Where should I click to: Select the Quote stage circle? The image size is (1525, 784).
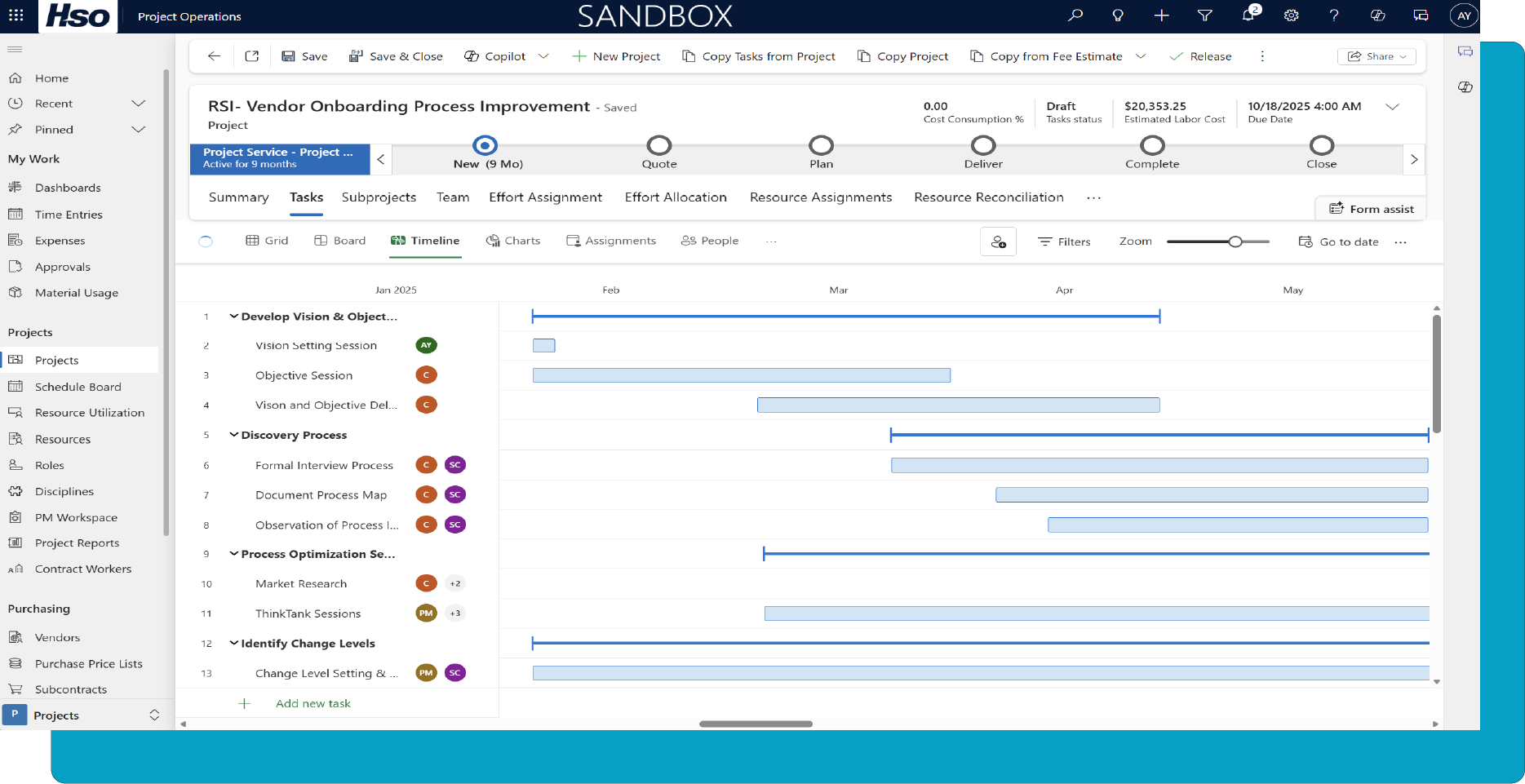coord(658,146)
